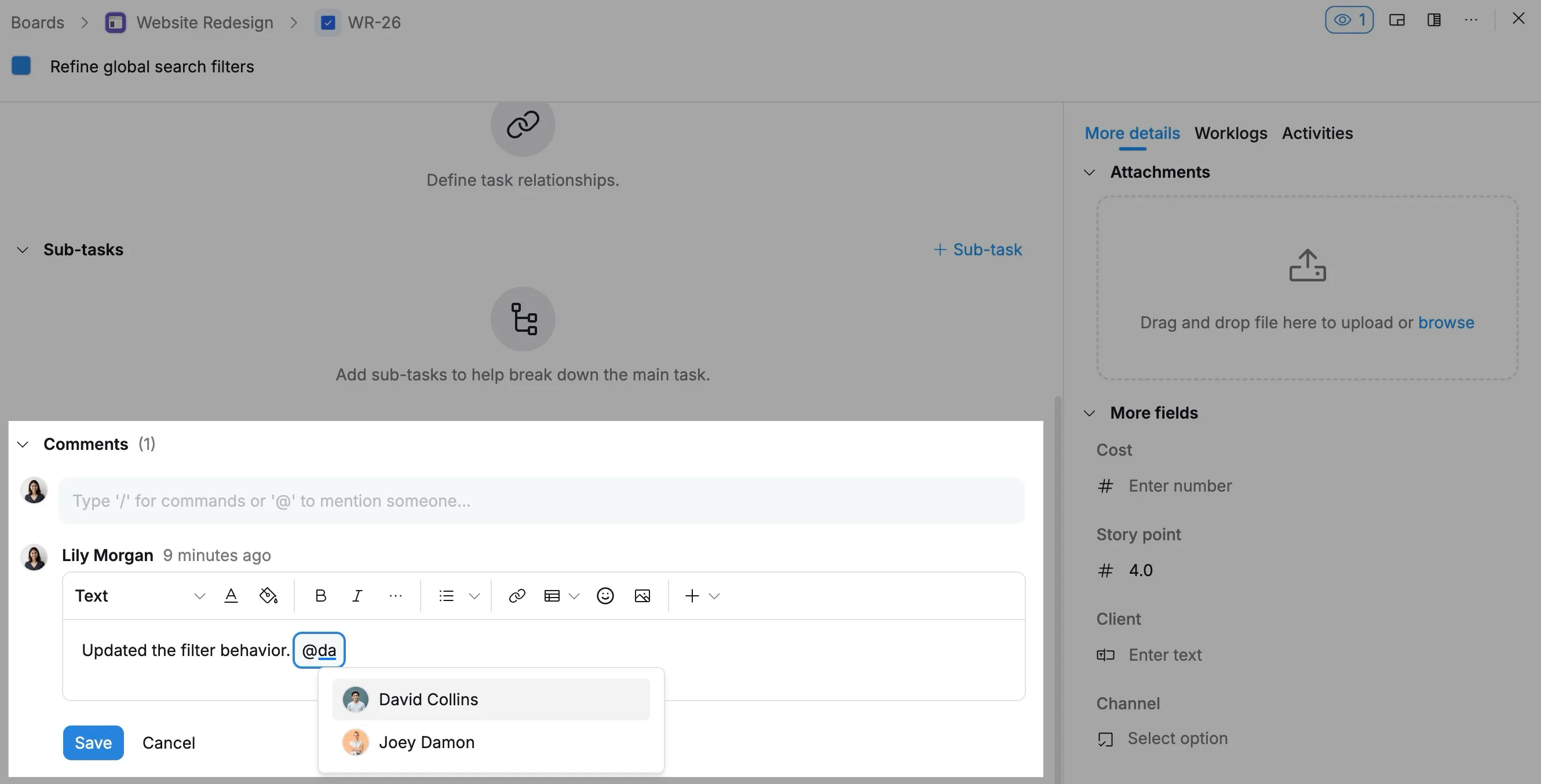Toggle bold formatting in comment editor

[x=320, y=596]
